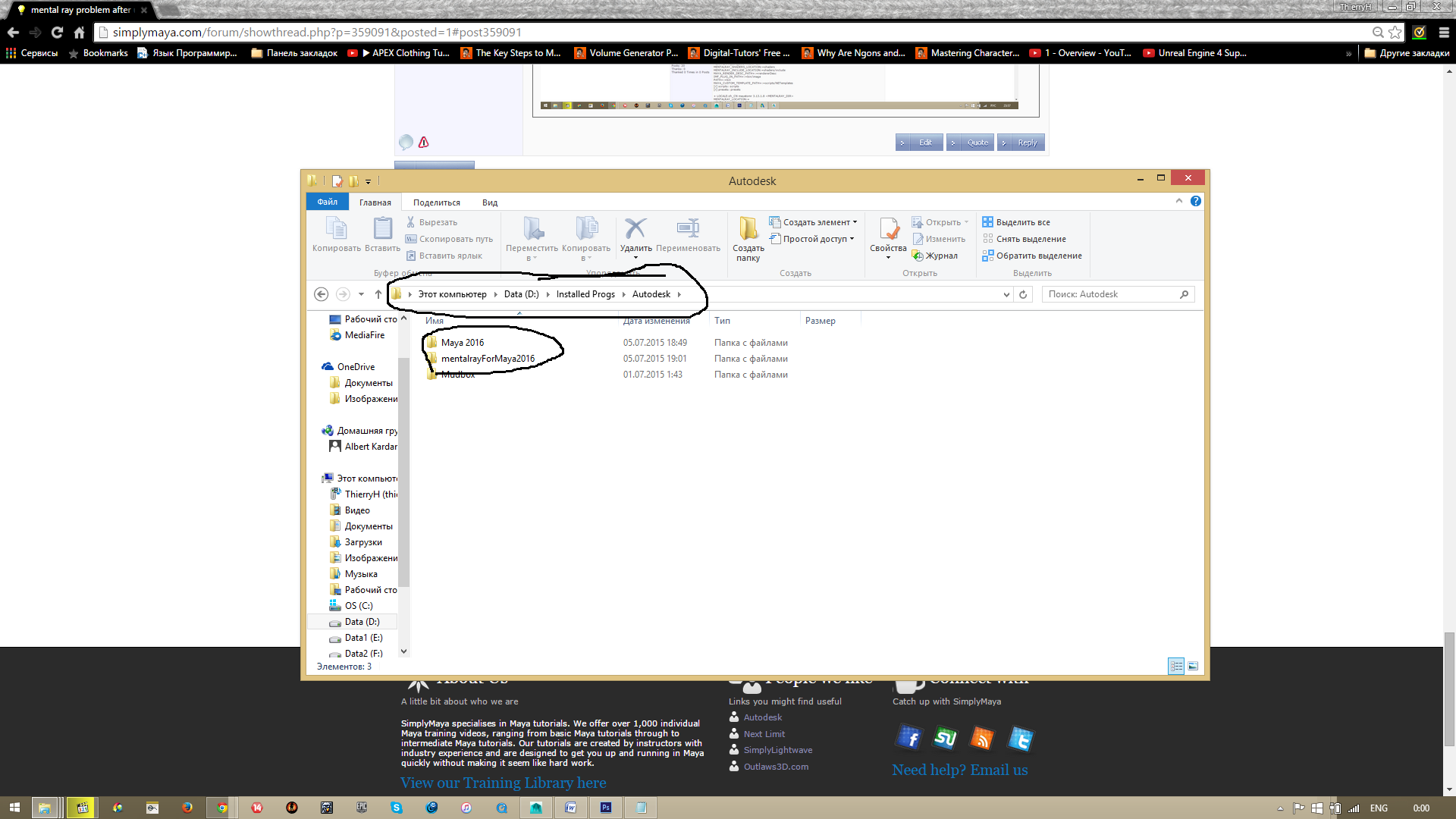Click the Copy (Копировать) ribbon icon
This screenshot has height=819, width=1456.
(x=336, y=234)
